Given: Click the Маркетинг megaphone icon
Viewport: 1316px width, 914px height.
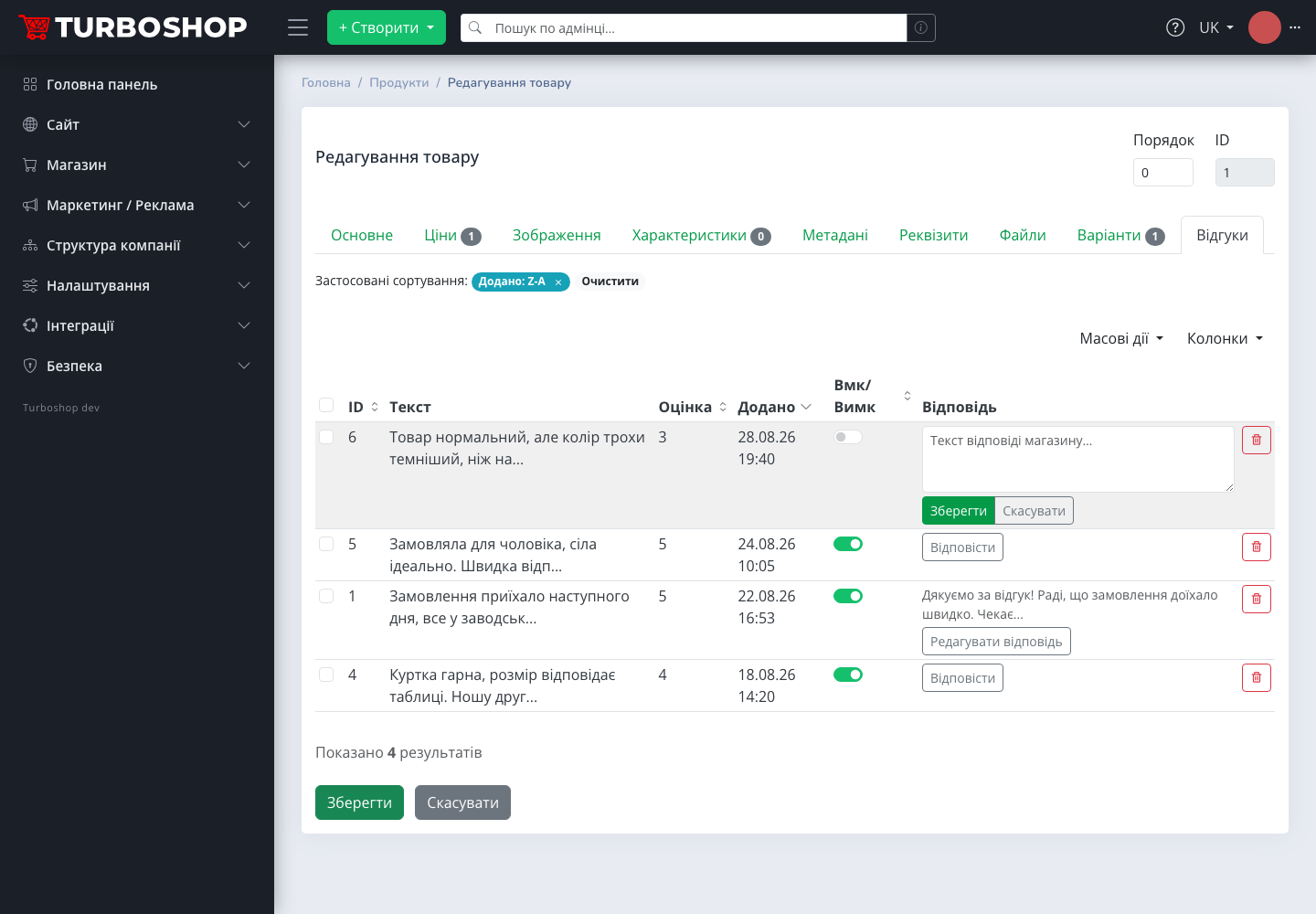Looking at the screenshot, I should tap(30, 205).
